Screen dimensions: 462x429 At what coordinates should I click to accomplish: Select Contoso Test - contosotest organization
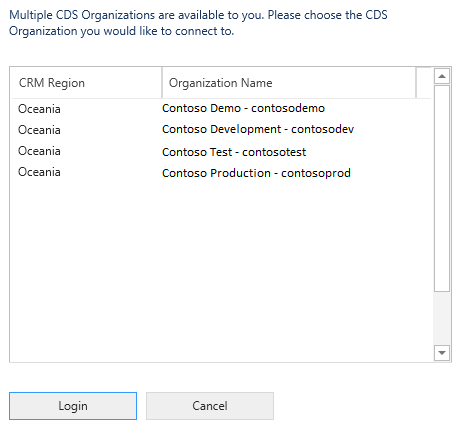coord(234,152)
